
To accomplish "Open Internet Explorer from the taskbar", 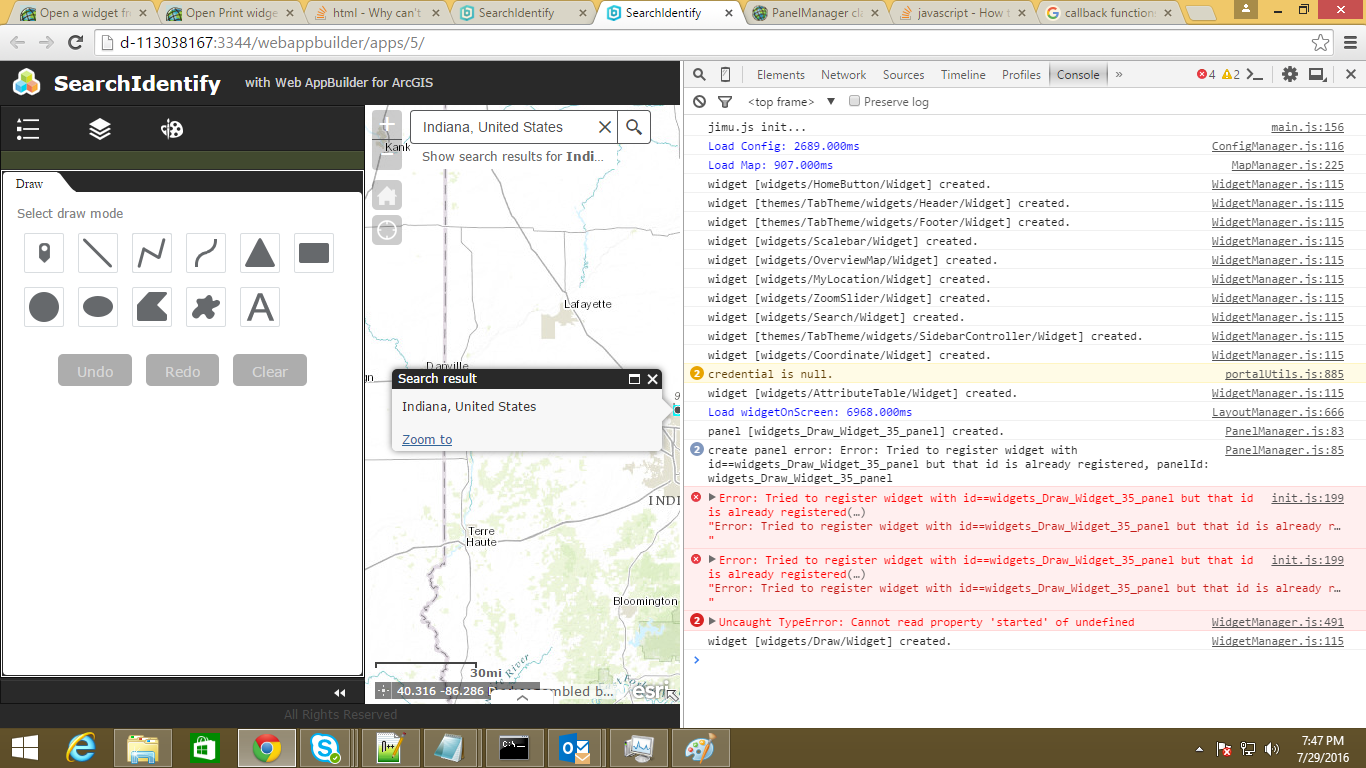I will (81, 747).
